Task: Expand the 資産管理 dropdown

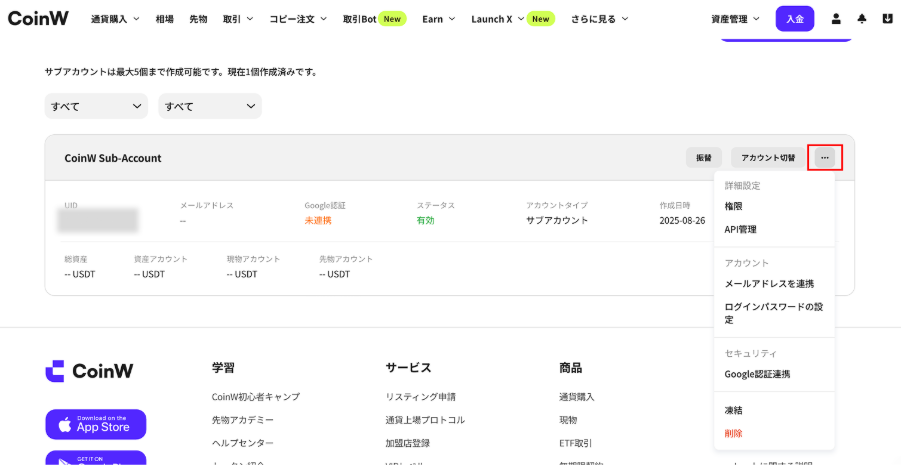Action: click(x=735, y=19)
